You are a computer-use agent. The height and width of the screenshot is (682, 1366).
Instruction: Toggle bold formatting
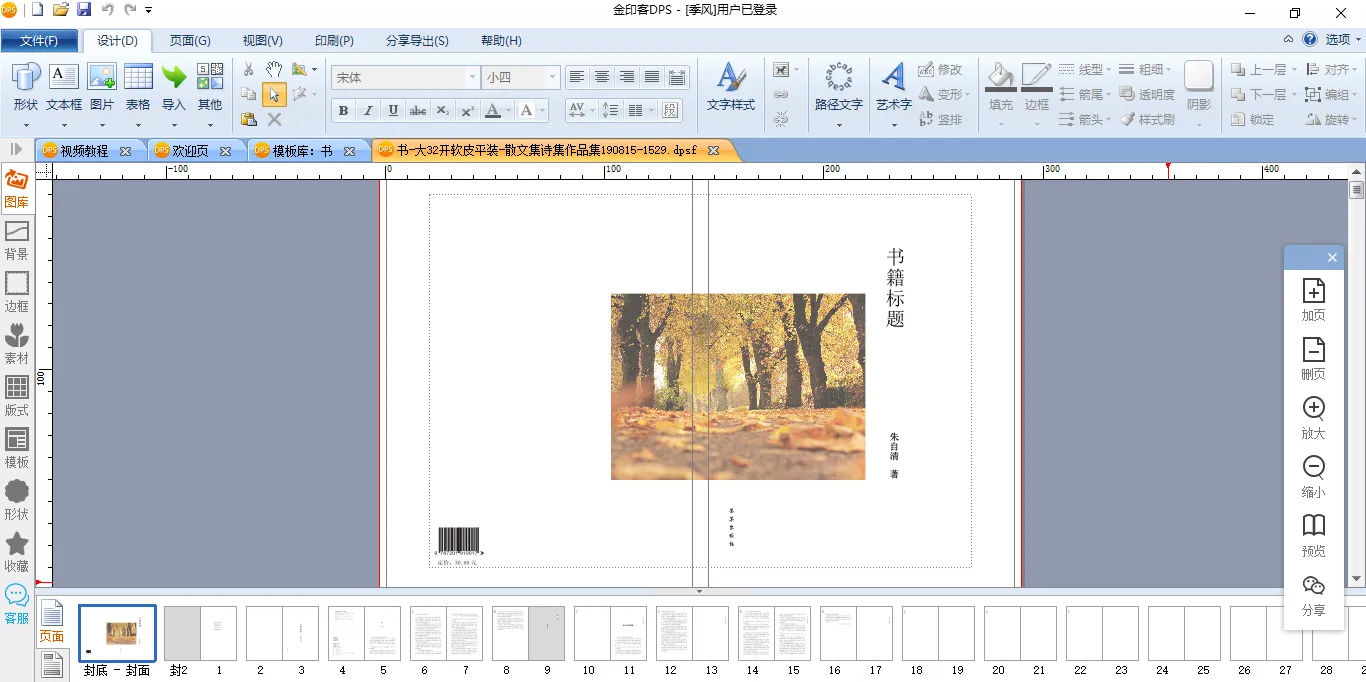coord(344,111)
